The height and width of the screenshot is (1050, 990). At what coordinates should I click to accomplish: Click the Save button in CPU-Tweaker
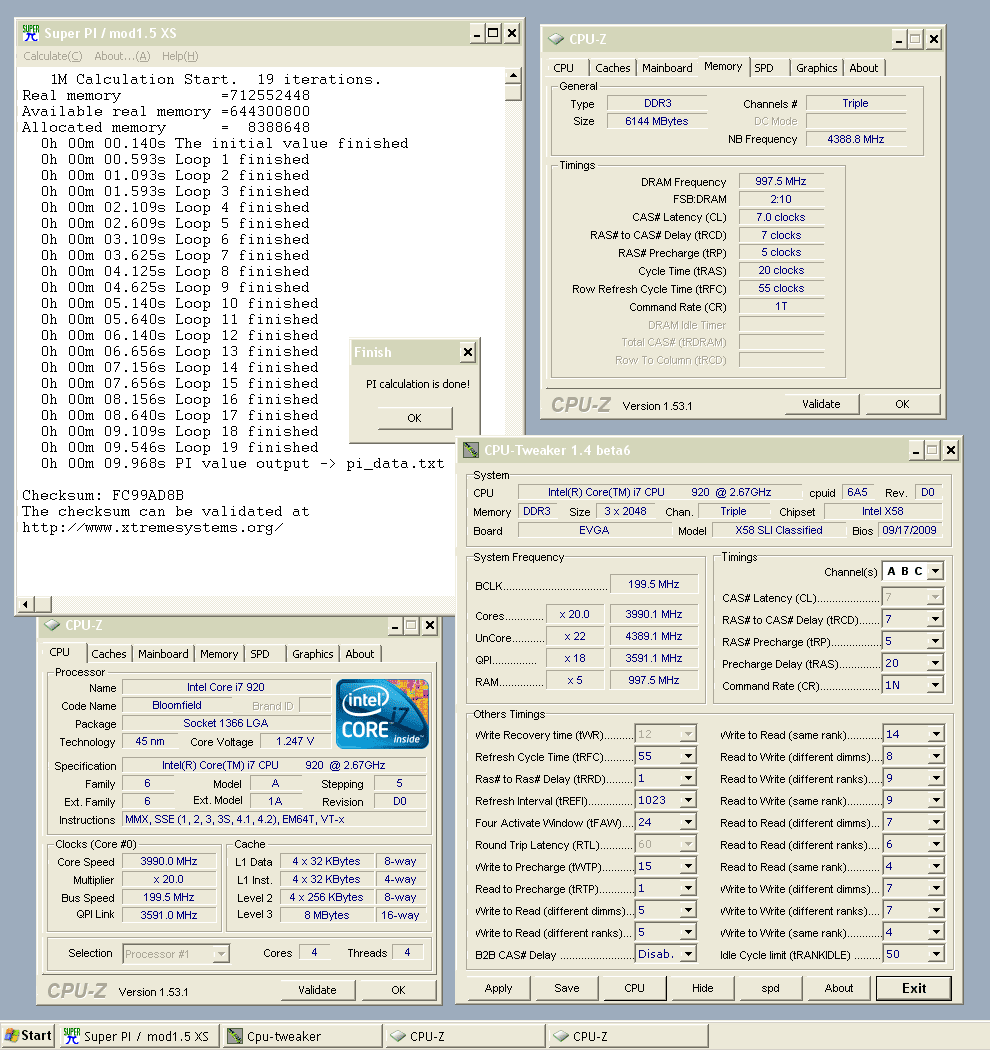pyautogui.click(x=567, y=988)
